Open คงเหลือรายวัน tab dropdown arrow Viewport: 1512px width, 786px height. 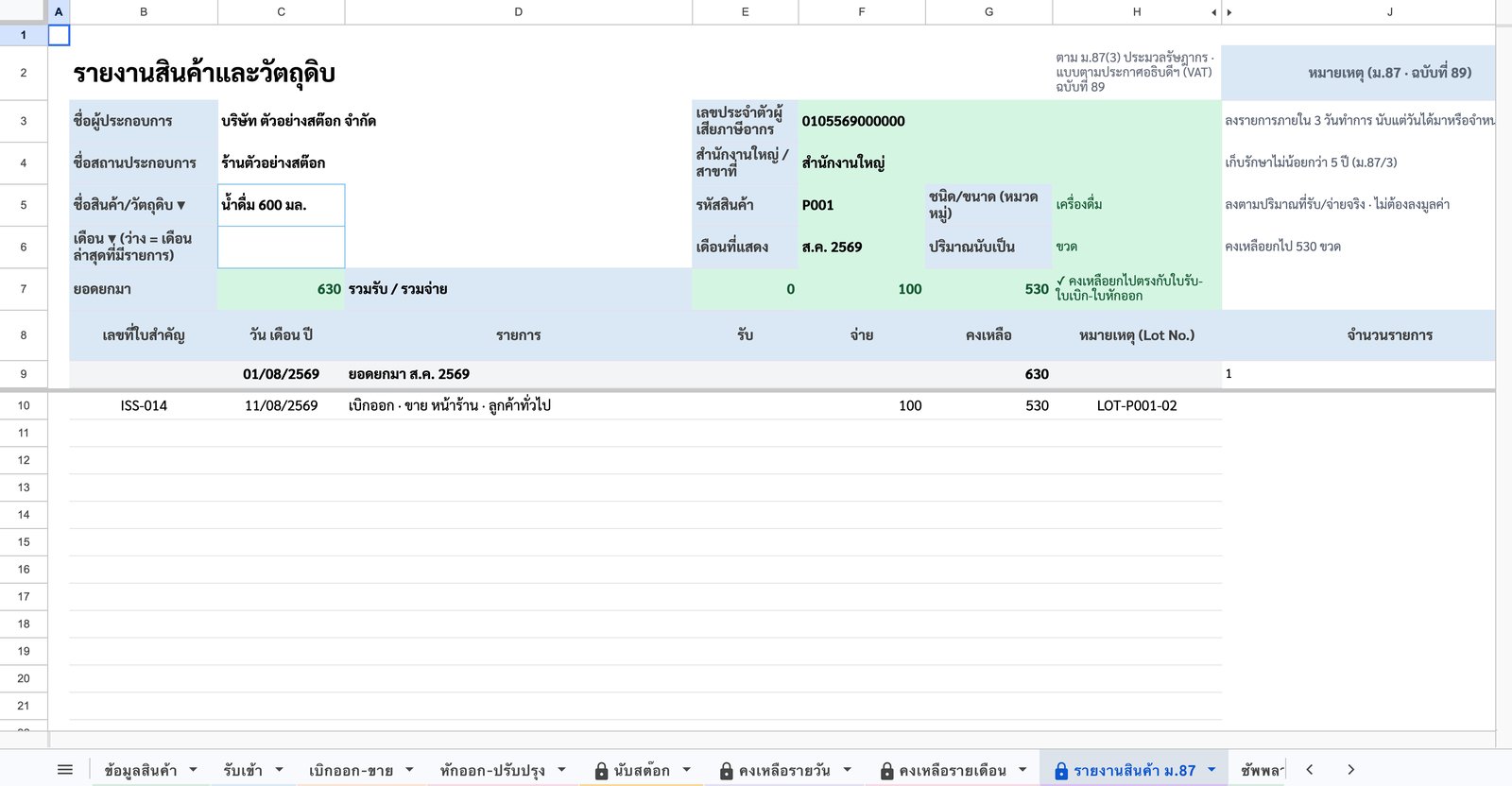(x=847, y=770)
